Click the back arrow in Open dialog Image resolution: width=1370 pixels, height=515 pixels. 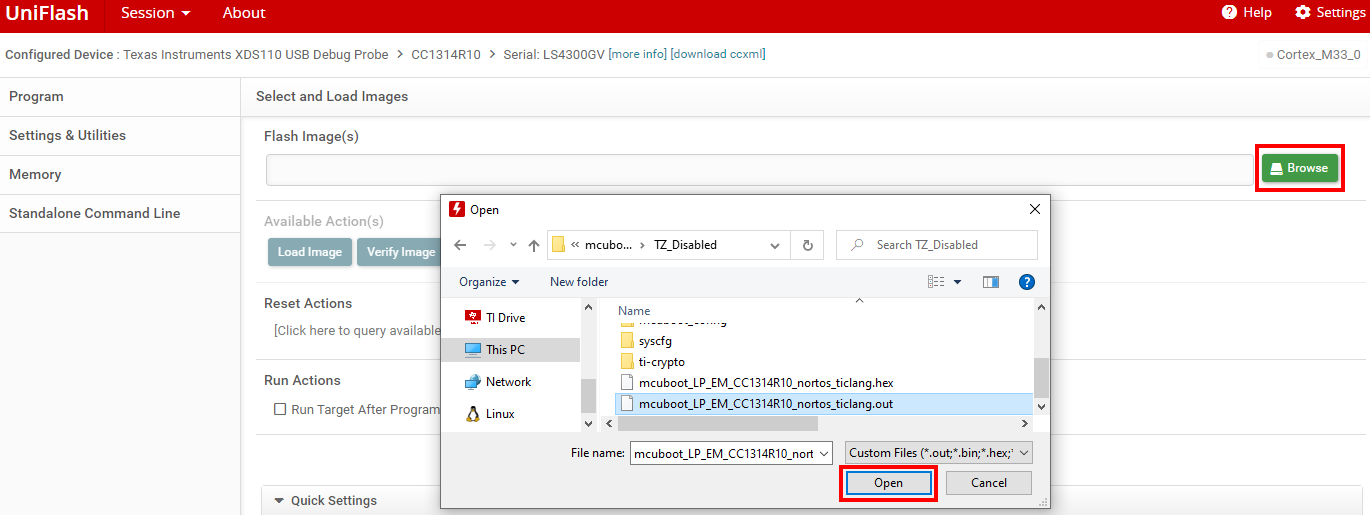coord(460,245)
